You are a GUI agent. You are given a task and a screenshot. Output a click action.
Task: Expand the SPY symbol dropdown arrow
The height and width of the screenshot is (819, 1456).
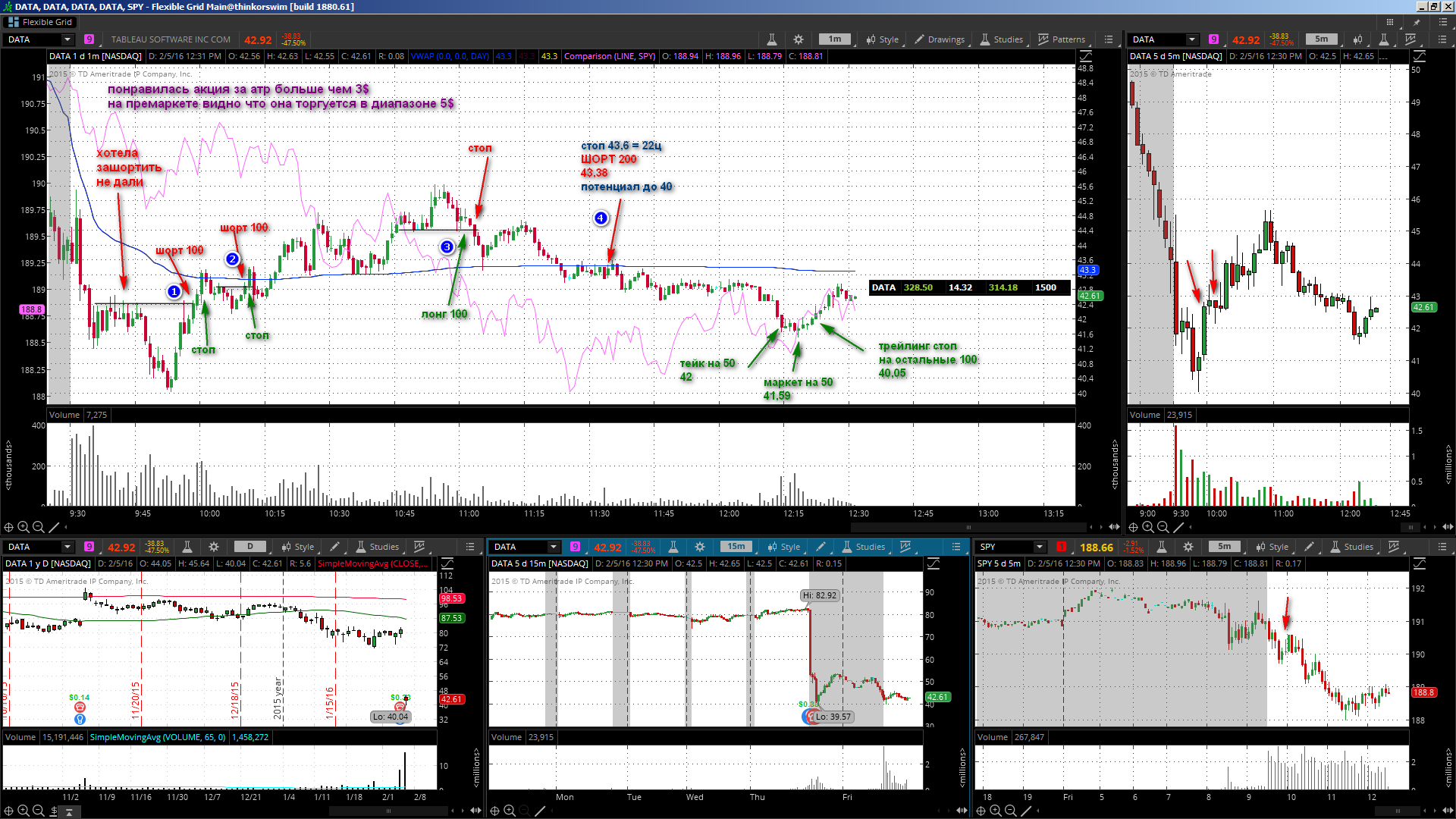[x=1040, y=547]
